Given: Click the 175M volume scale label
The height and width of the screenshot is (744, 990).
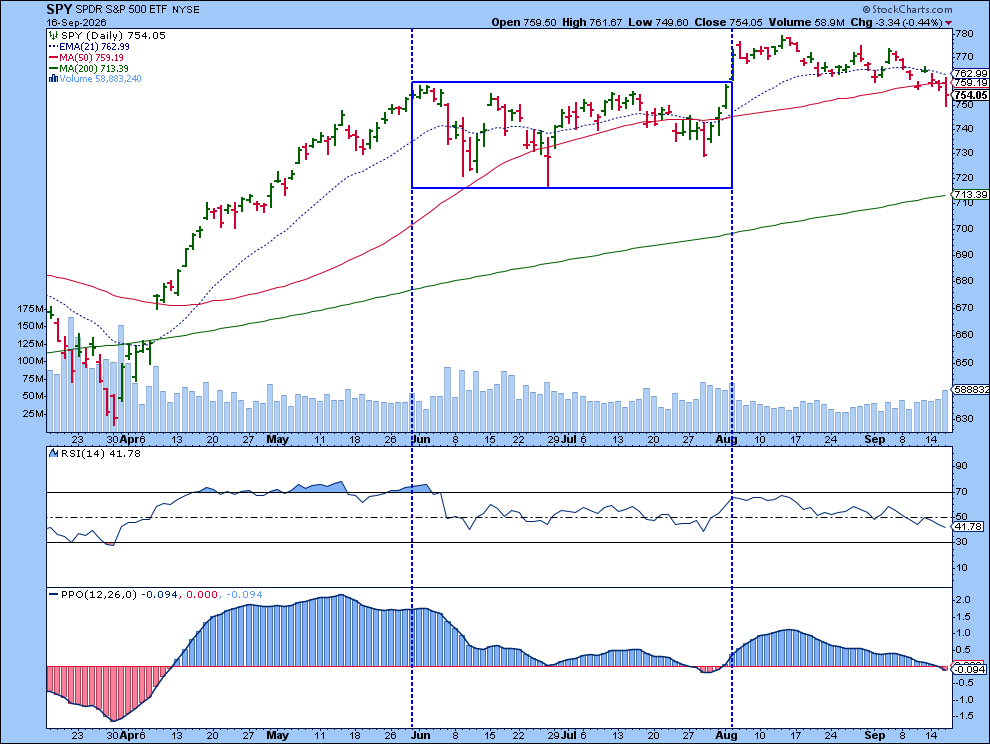Looking at the screenshot, I should click(x=31, y=309).
